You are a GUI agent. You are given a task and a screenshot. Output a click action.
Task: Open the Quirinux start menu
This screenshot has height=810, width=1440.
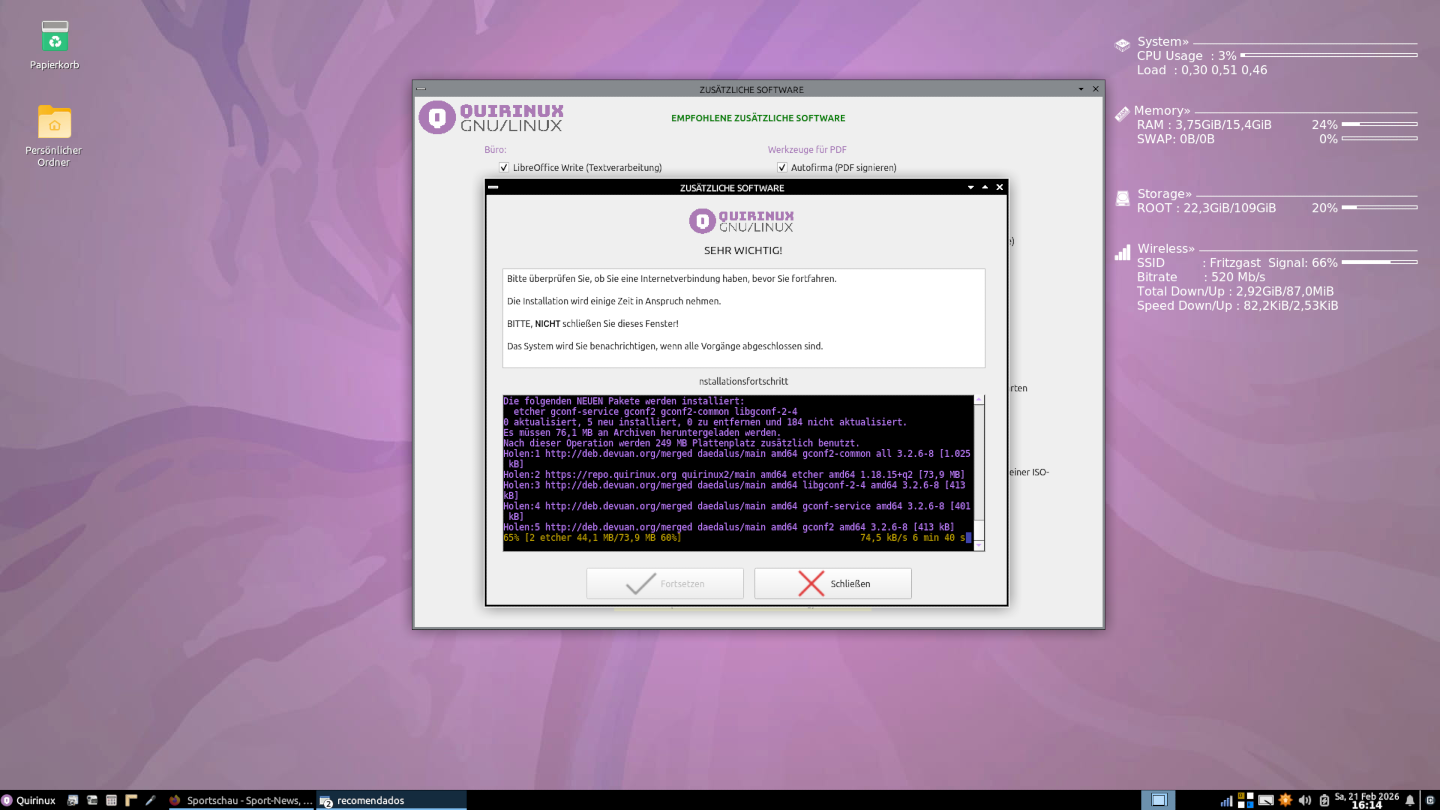tap(29, 800)
